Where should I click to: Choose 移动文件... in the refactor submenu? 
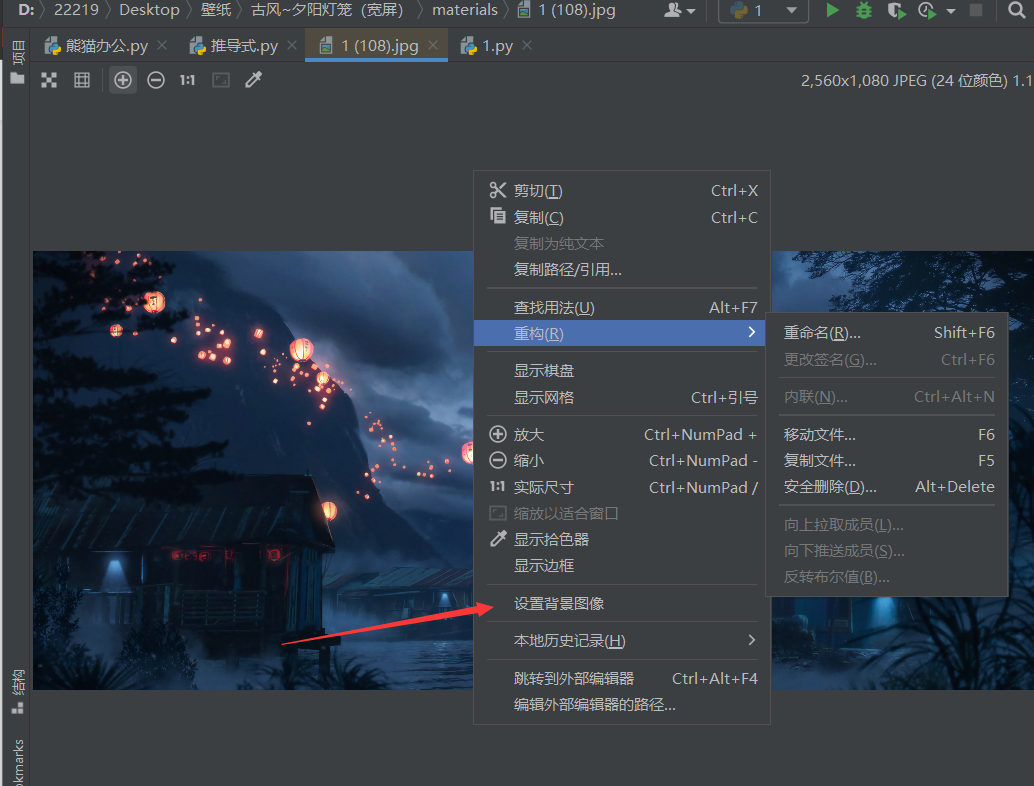tap(887, 435)
